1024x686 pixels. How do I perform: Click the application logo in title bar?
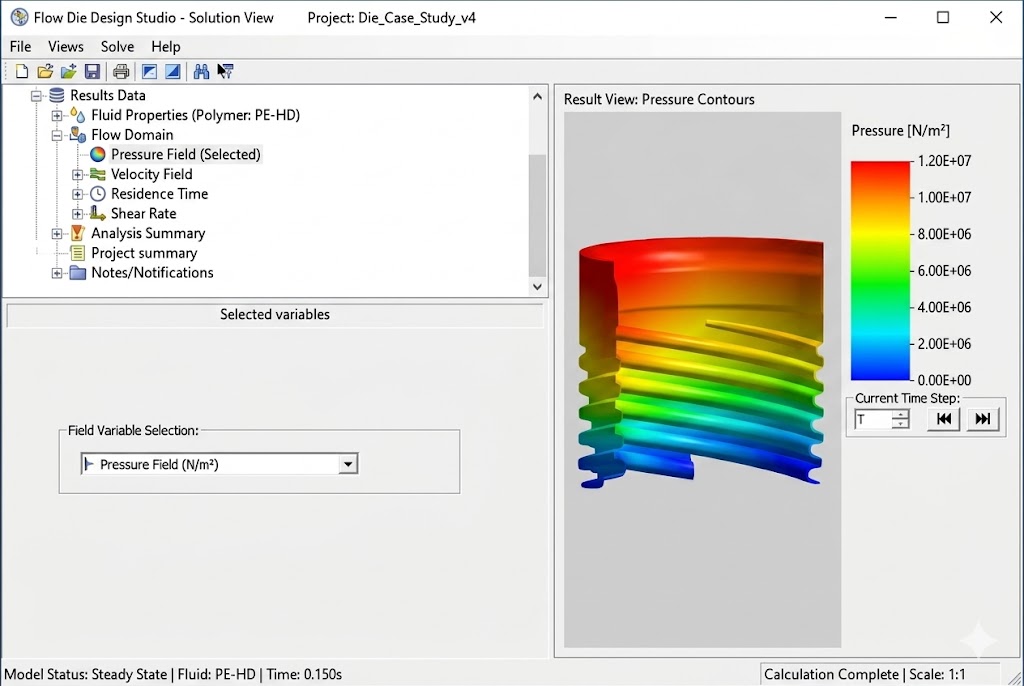pyautogui.click(x=20, y=18)
